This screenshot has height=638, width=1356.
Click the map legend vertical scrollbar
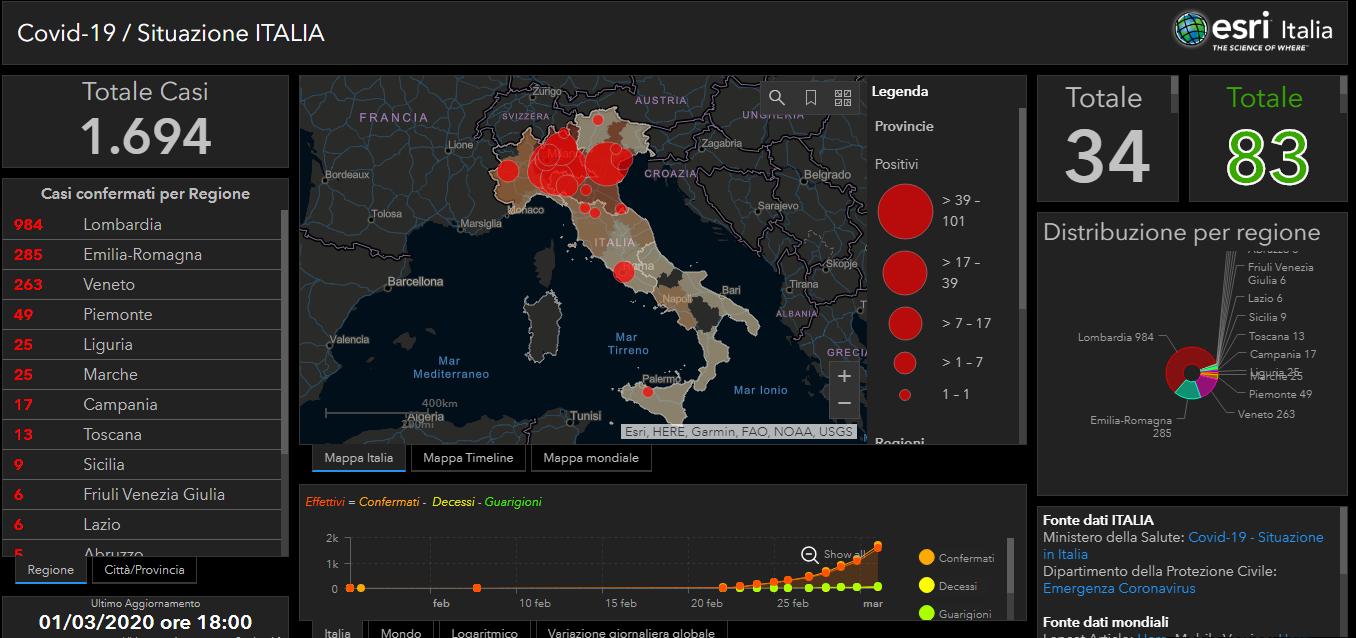point(1022,208)
